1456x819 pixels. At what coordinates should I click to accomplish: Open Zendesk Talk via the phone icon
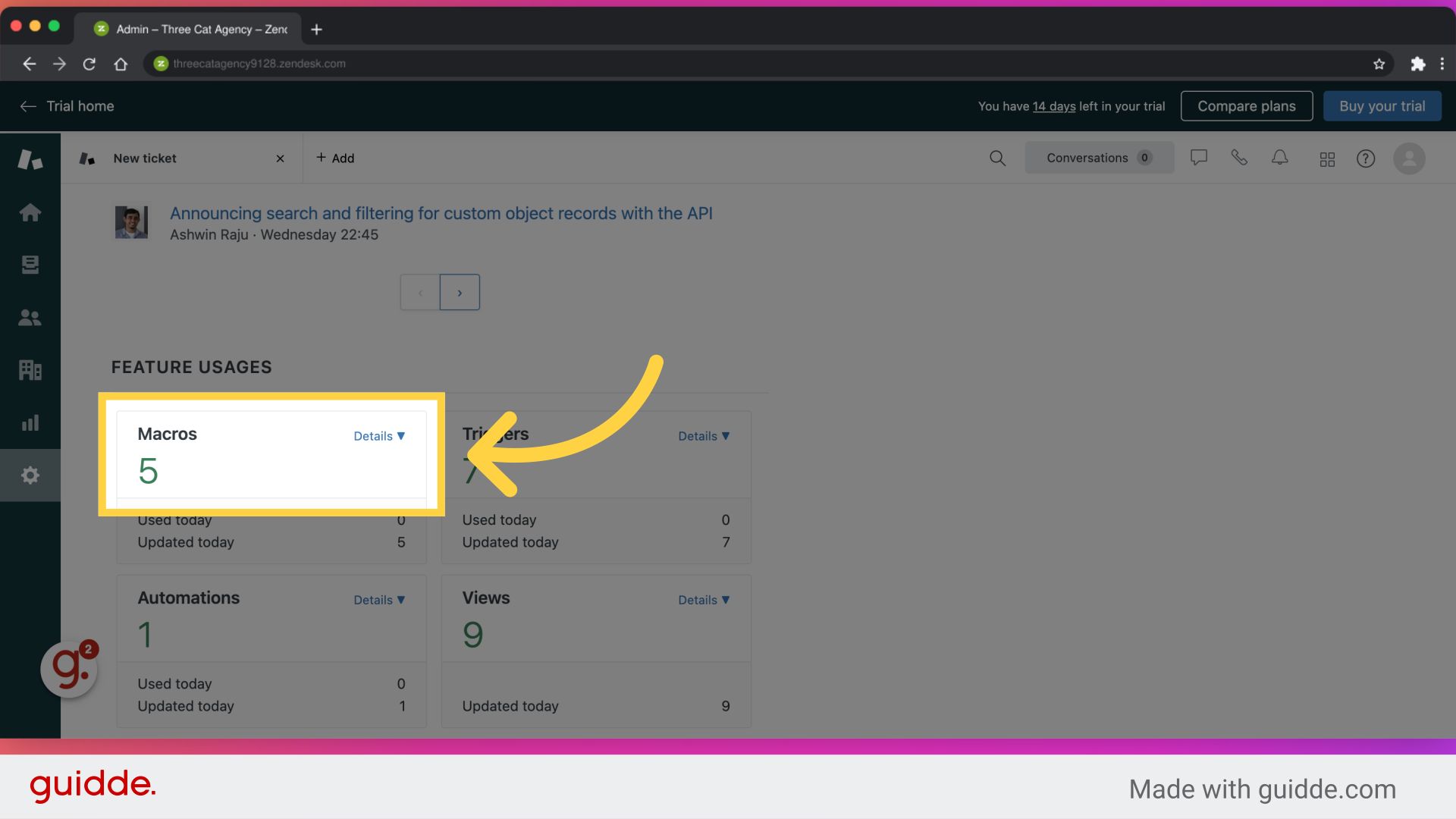(1239, 158)
